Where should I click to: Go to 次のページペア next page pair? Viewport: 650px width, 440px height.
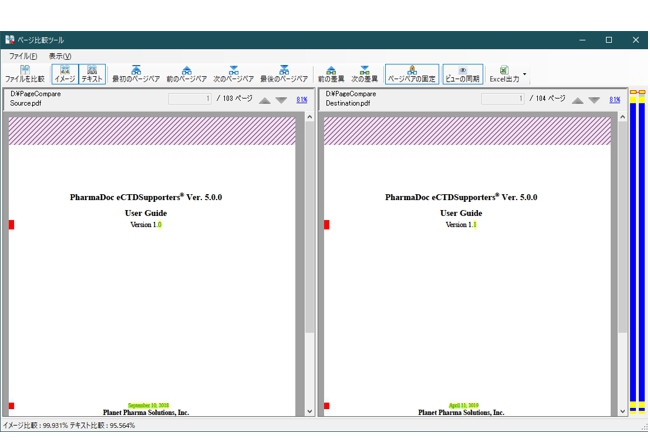(233, 74)
